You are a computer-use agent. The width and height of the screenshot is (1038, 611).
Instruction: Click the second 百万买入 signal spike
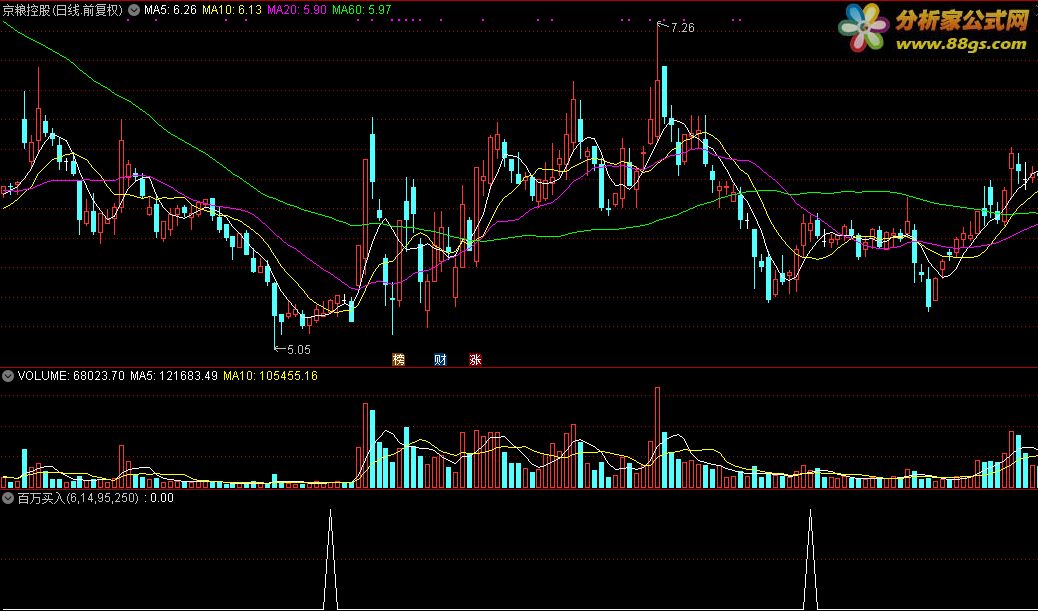[x=810, y=559]
